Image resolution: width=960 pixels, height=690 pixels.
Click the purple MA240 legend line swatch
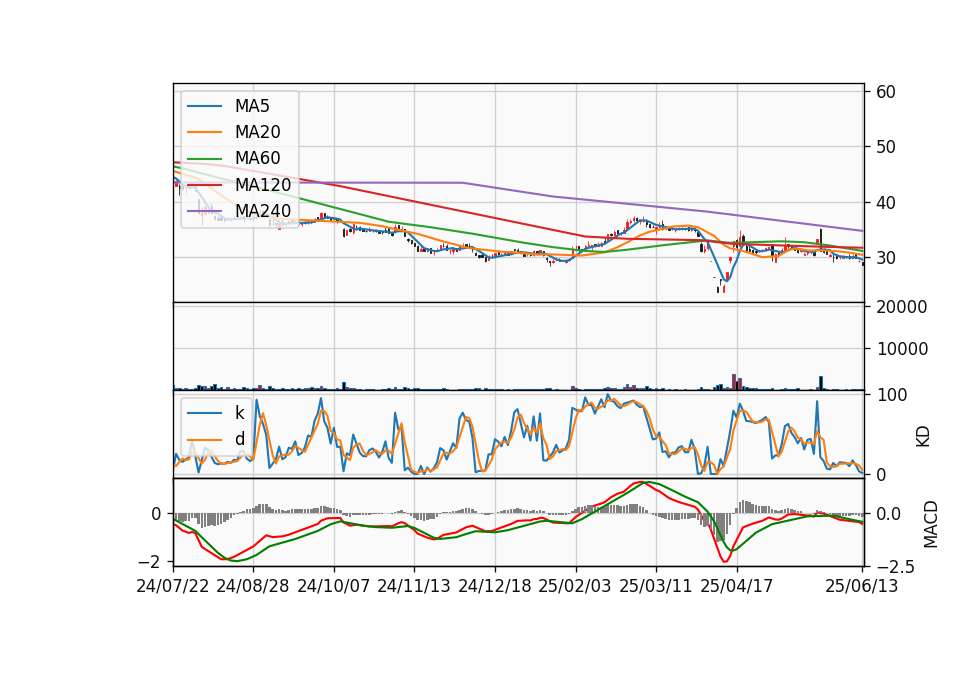click(204, 211)
